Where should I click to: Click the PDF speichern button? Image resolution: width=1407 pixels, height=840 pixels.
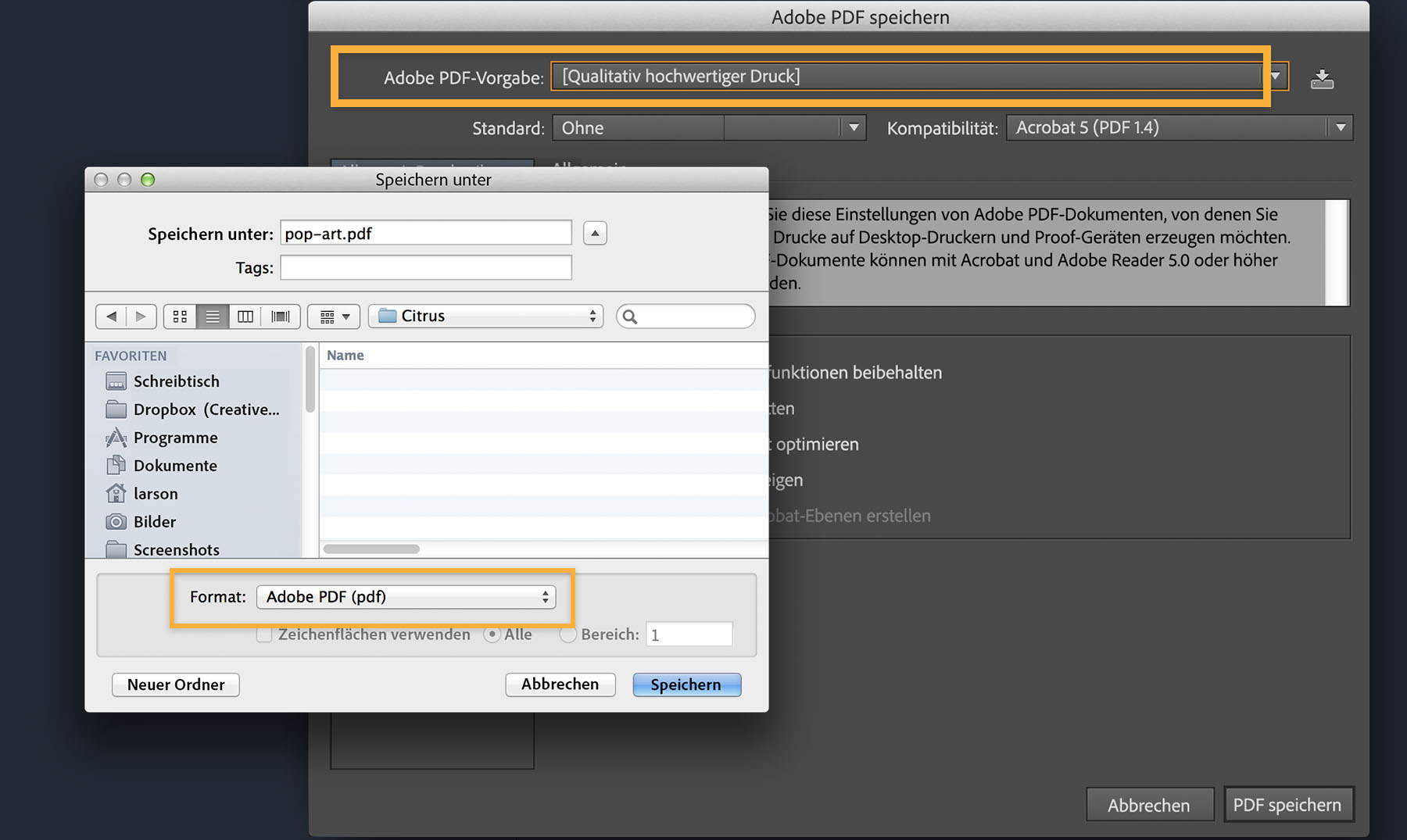click(1288, 805)
